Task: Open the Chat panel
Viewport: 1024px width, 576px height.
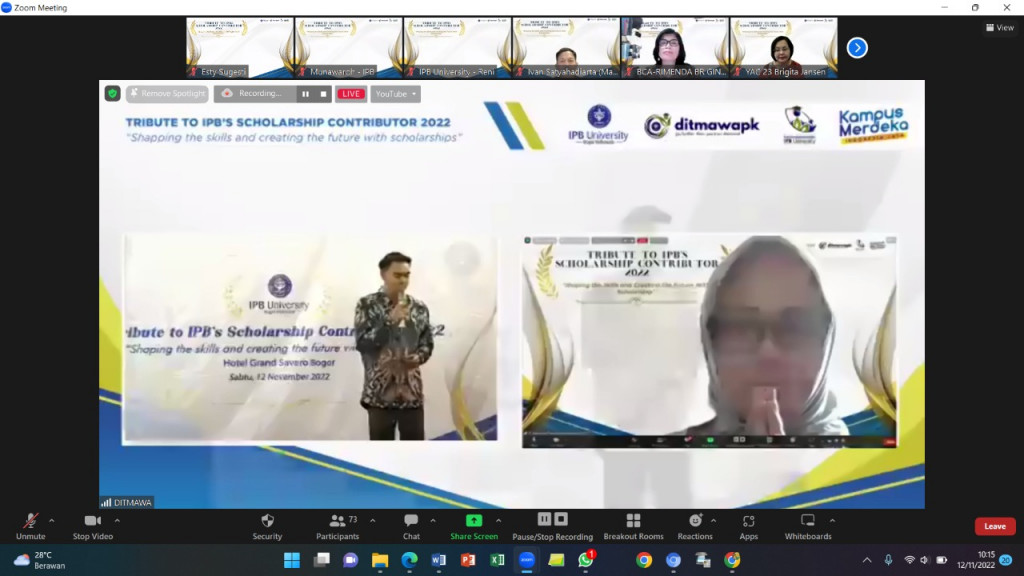Action: pos(411,526)
